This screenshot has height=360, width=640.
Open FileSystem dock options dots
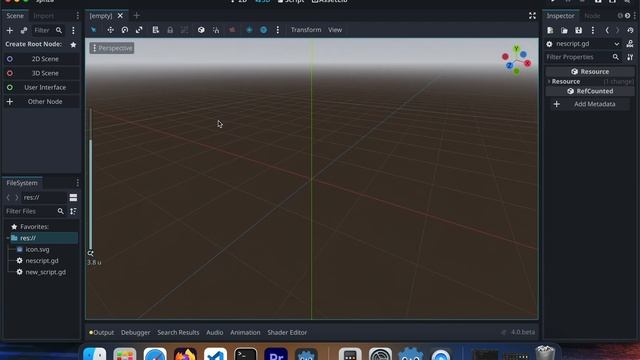click(x=77, y=183)
